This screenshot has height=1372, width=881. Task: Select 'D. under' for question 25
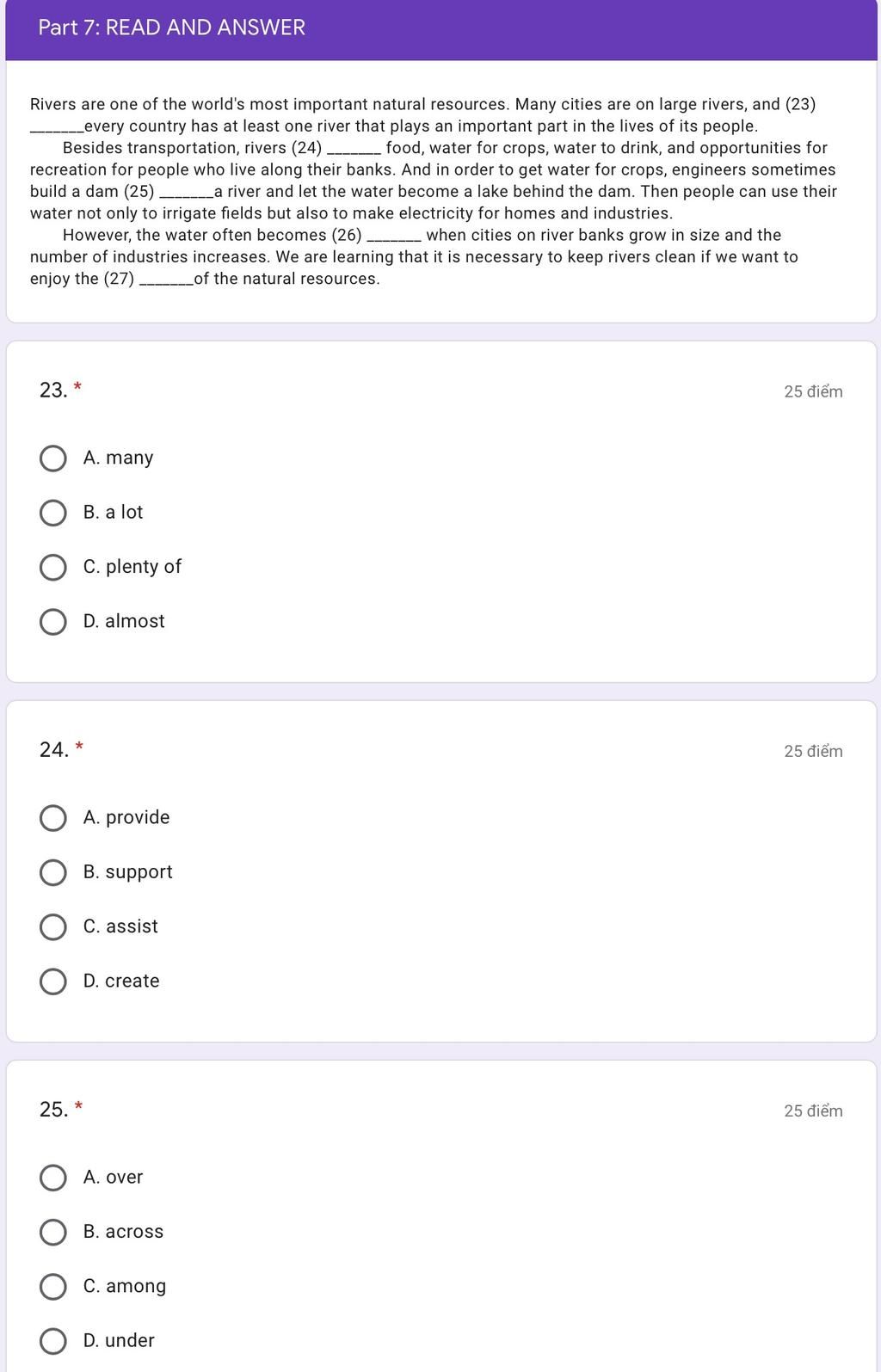coord(53,1341)
